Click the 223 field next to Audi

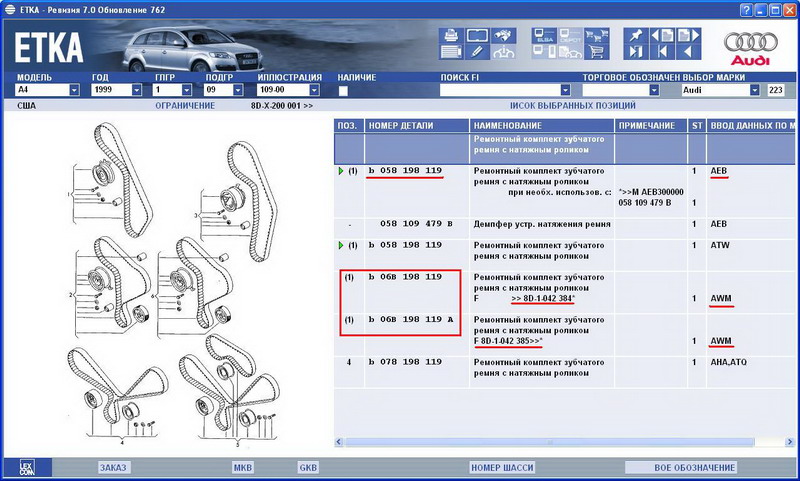coord(775,90)
